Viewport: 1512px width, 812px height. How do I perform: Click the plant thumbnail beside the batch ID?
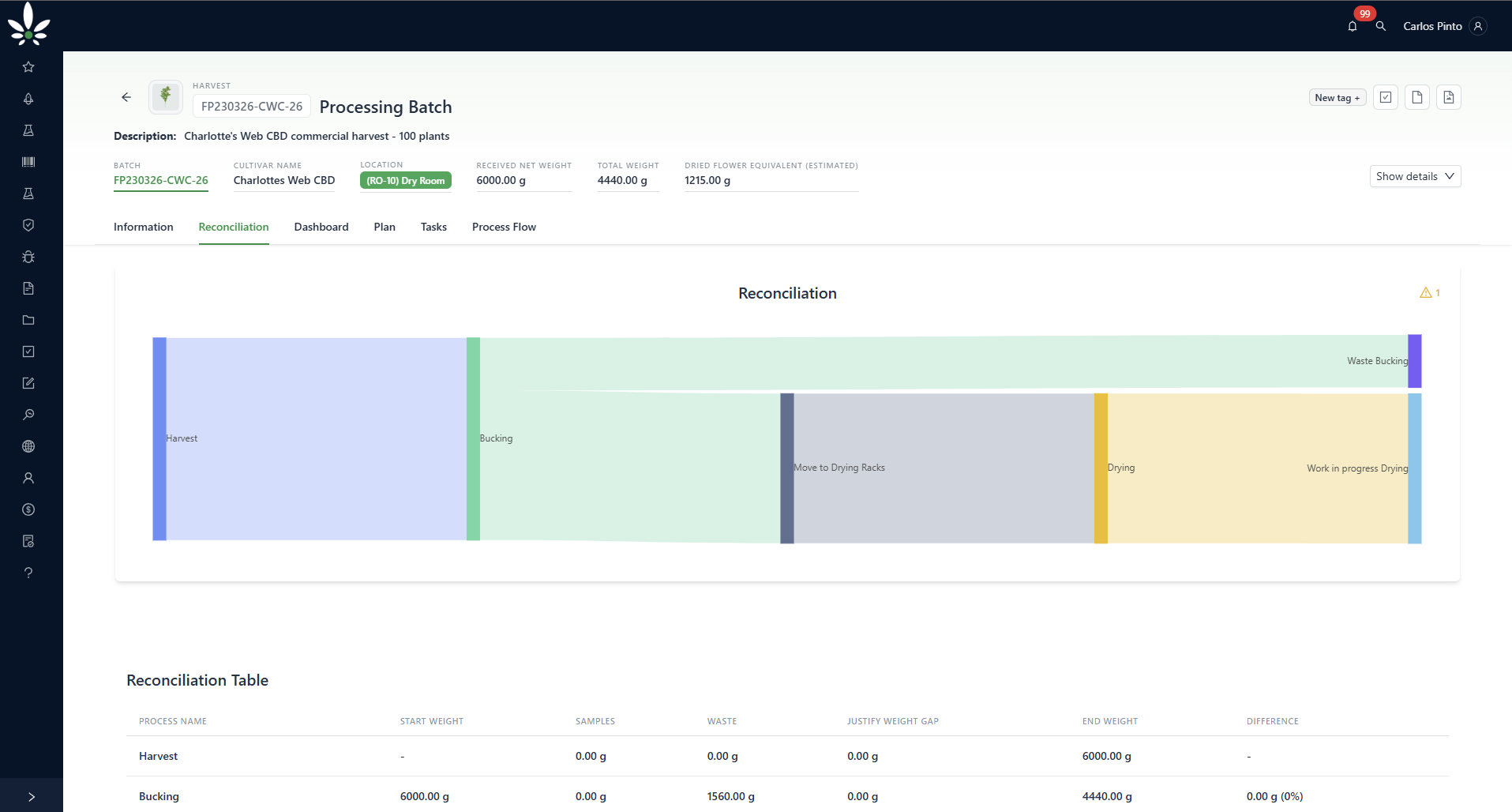coord(166,97)
